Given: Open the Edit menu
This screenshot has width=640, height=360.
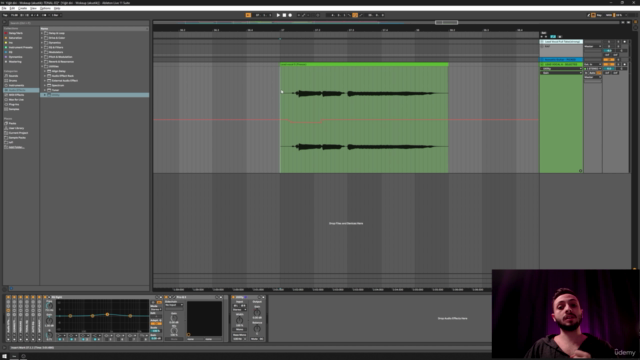Looking at the screenshot, I should (12, 8).
